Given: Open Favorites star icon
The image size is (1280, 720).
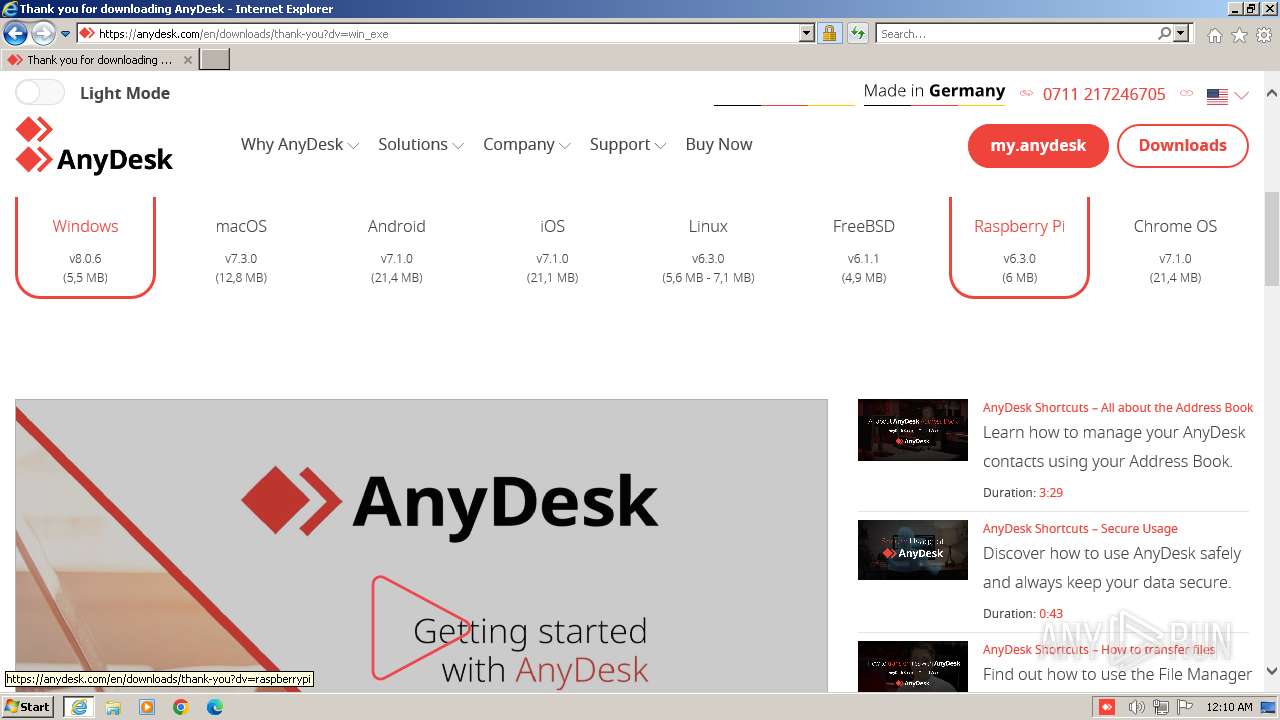Looking at the screenshot, I should tap(1239, 35).
